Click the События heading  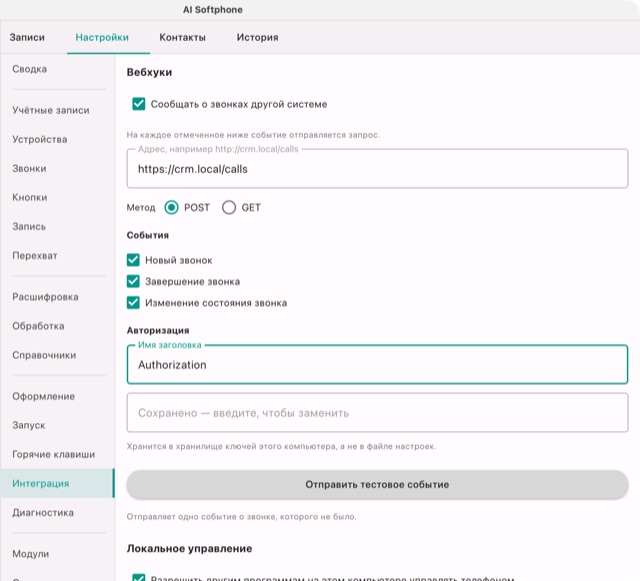(x=148, y=235)
